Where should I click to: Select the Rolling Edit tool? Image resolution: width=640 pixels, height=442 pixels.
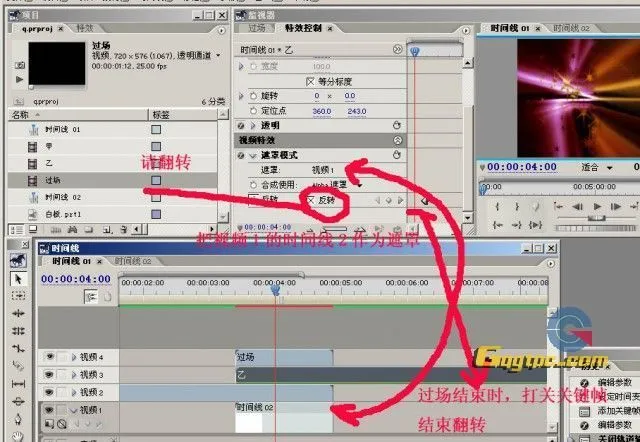19,329
